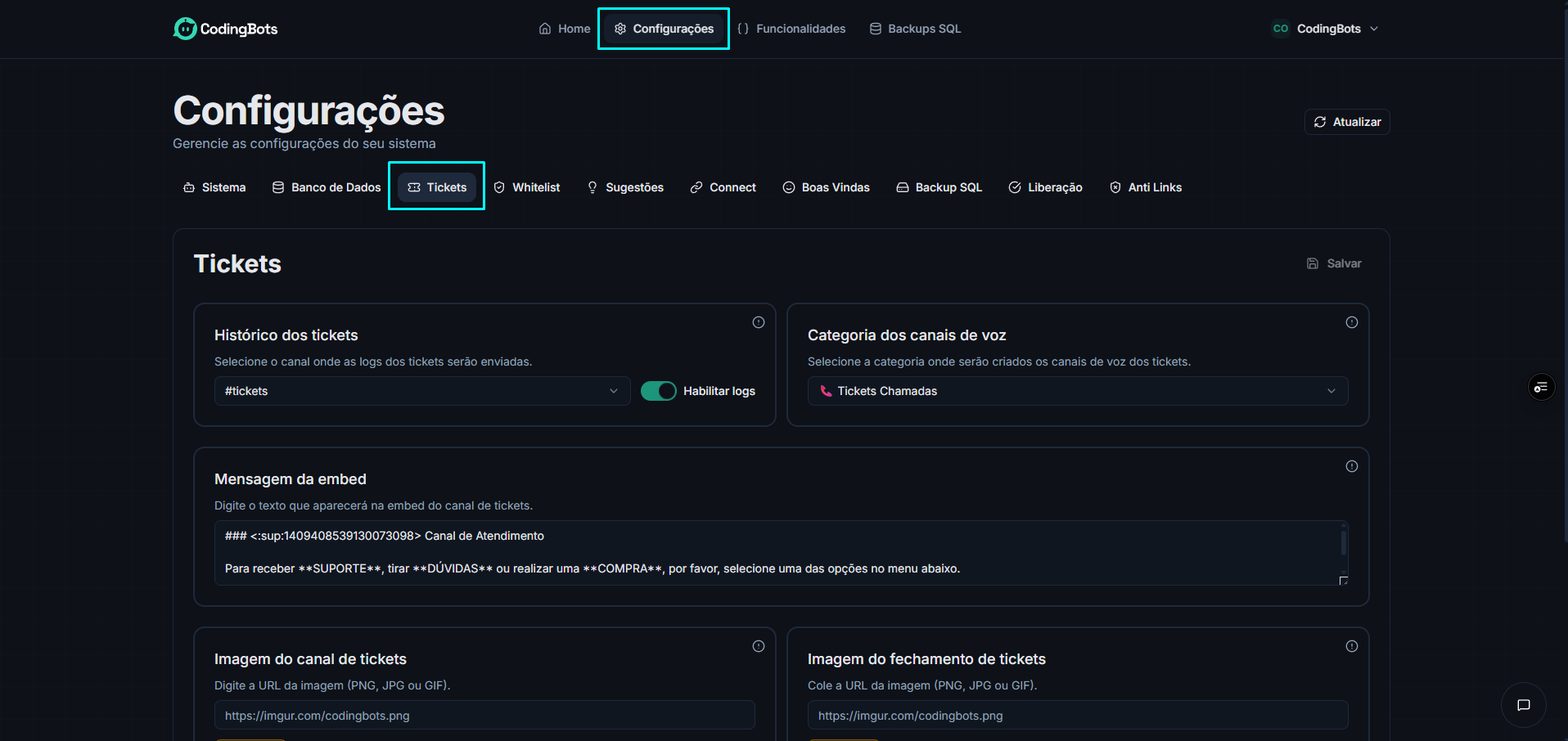
Task: Open the floating quick settings button on right edge
Action: (x=1541, y=386)
